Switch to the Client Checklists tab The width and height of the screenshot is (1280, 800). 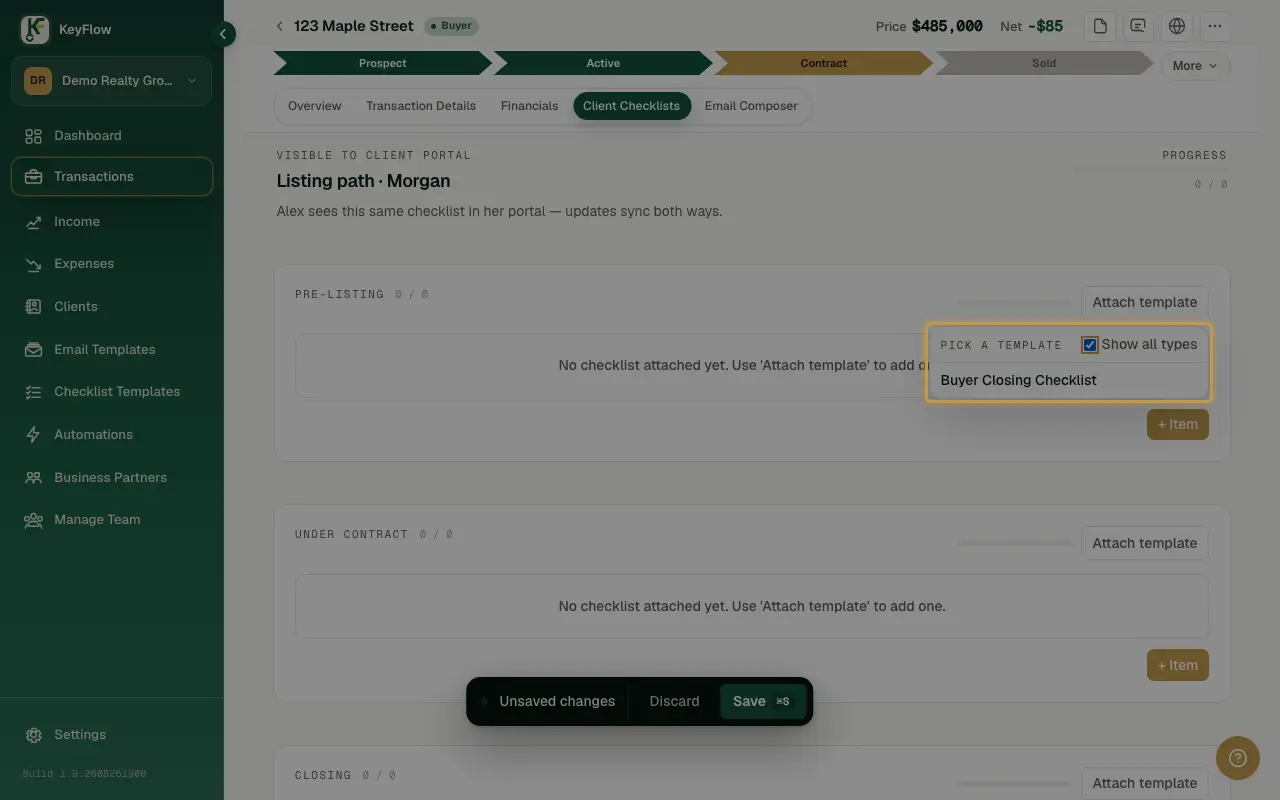pos(631,106)
